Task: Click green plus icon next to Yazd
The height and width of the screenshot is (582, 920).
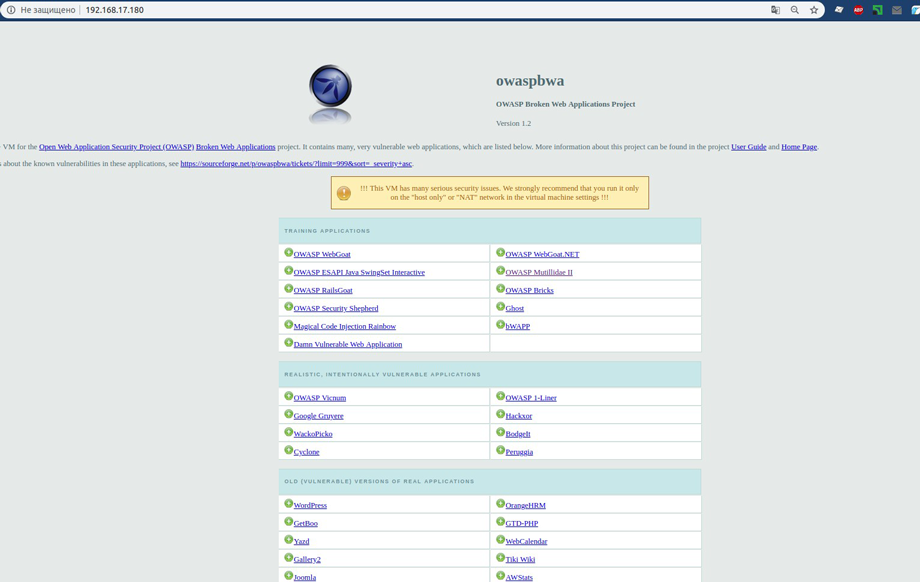Action: pyautogui.click(x=288, y=540)
